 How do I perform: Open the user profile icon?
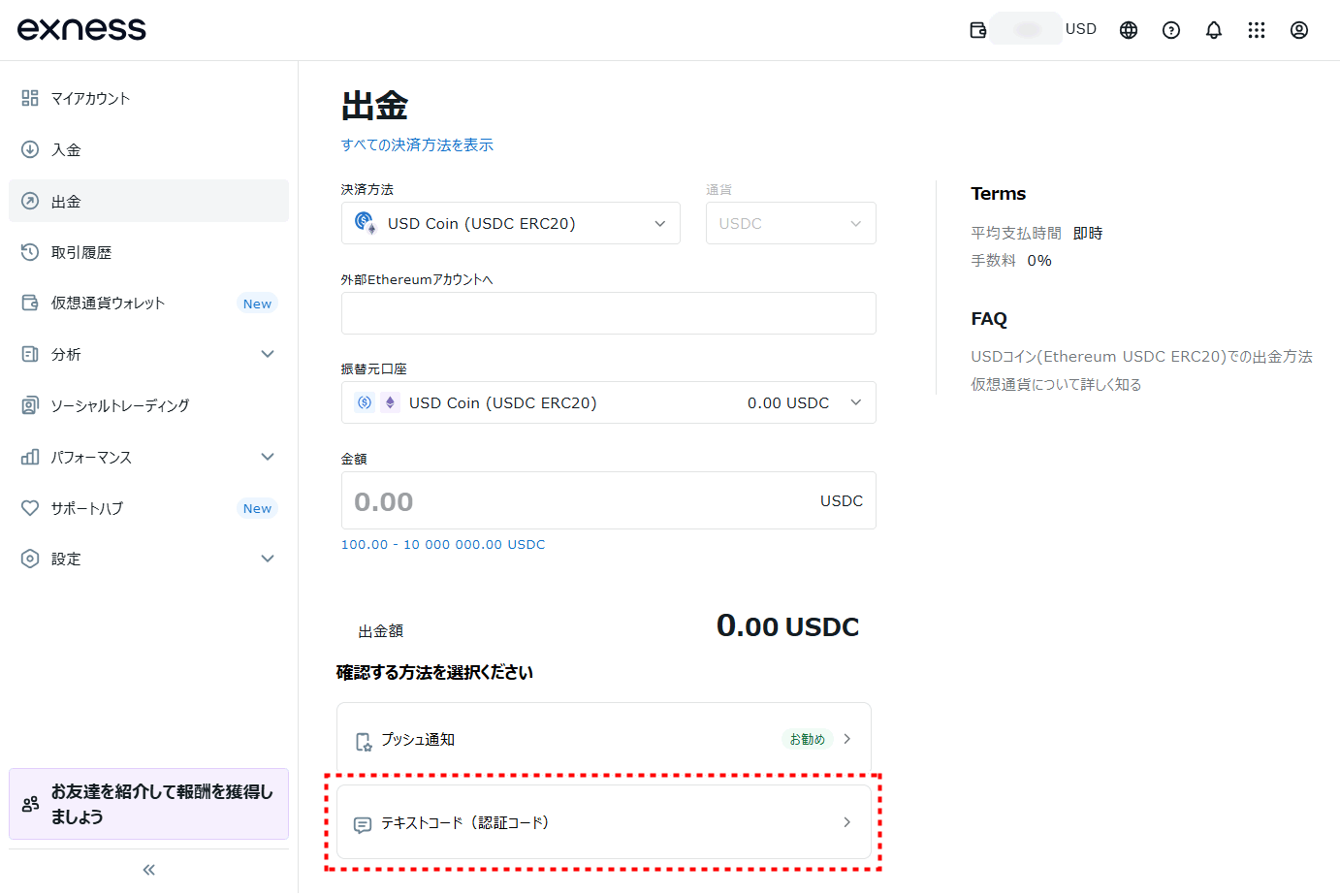pos(1299,30)
